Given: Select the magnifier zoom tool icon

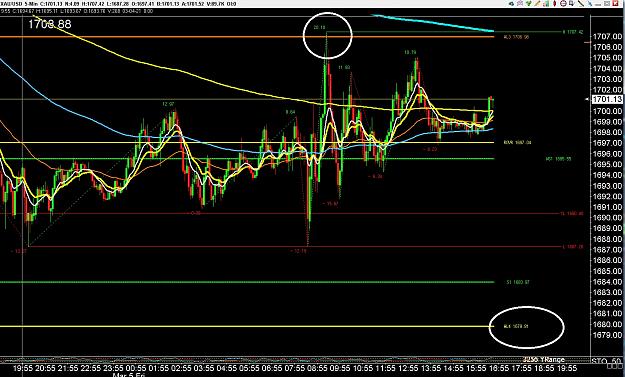Looking at the screenshot, I should pos(572,4).
